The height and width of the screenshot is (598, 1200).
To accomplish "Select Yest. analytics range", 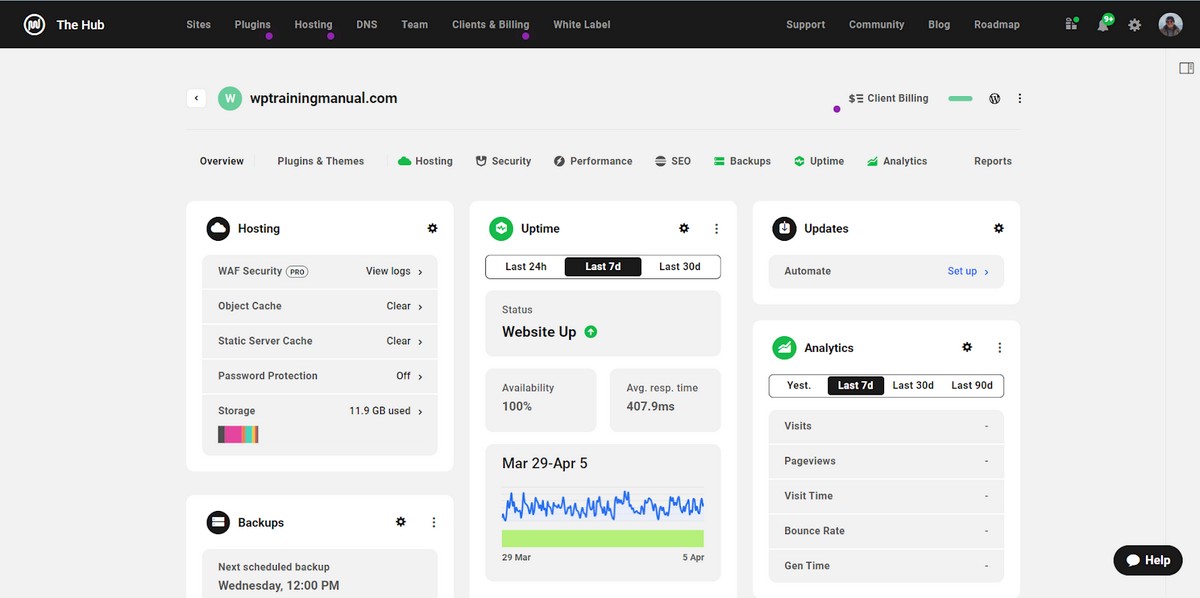I will tap(799, 385).
